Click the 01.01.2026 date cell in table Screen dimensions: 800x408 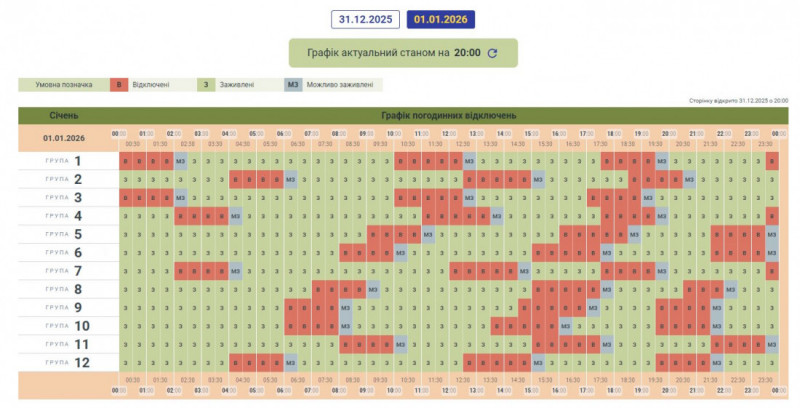point(63,137)
